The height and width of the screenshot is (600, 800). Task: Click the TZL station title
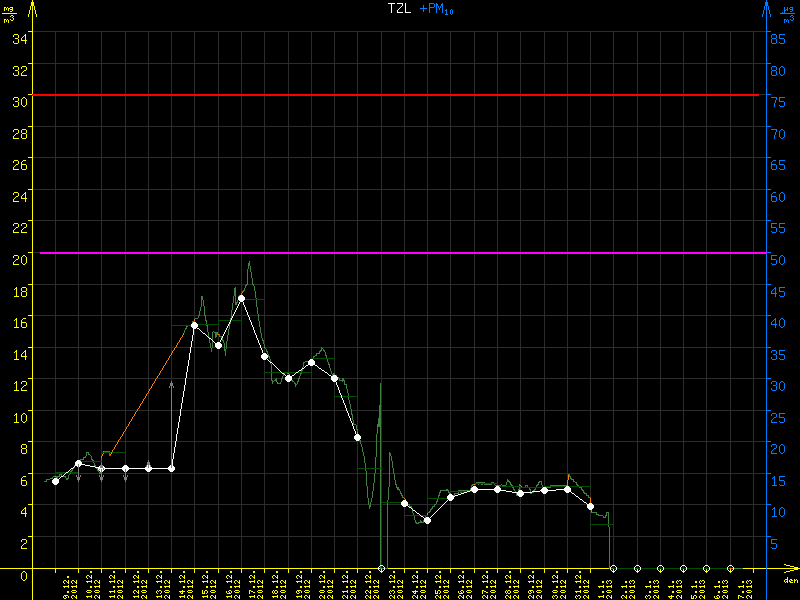point(400,9)
